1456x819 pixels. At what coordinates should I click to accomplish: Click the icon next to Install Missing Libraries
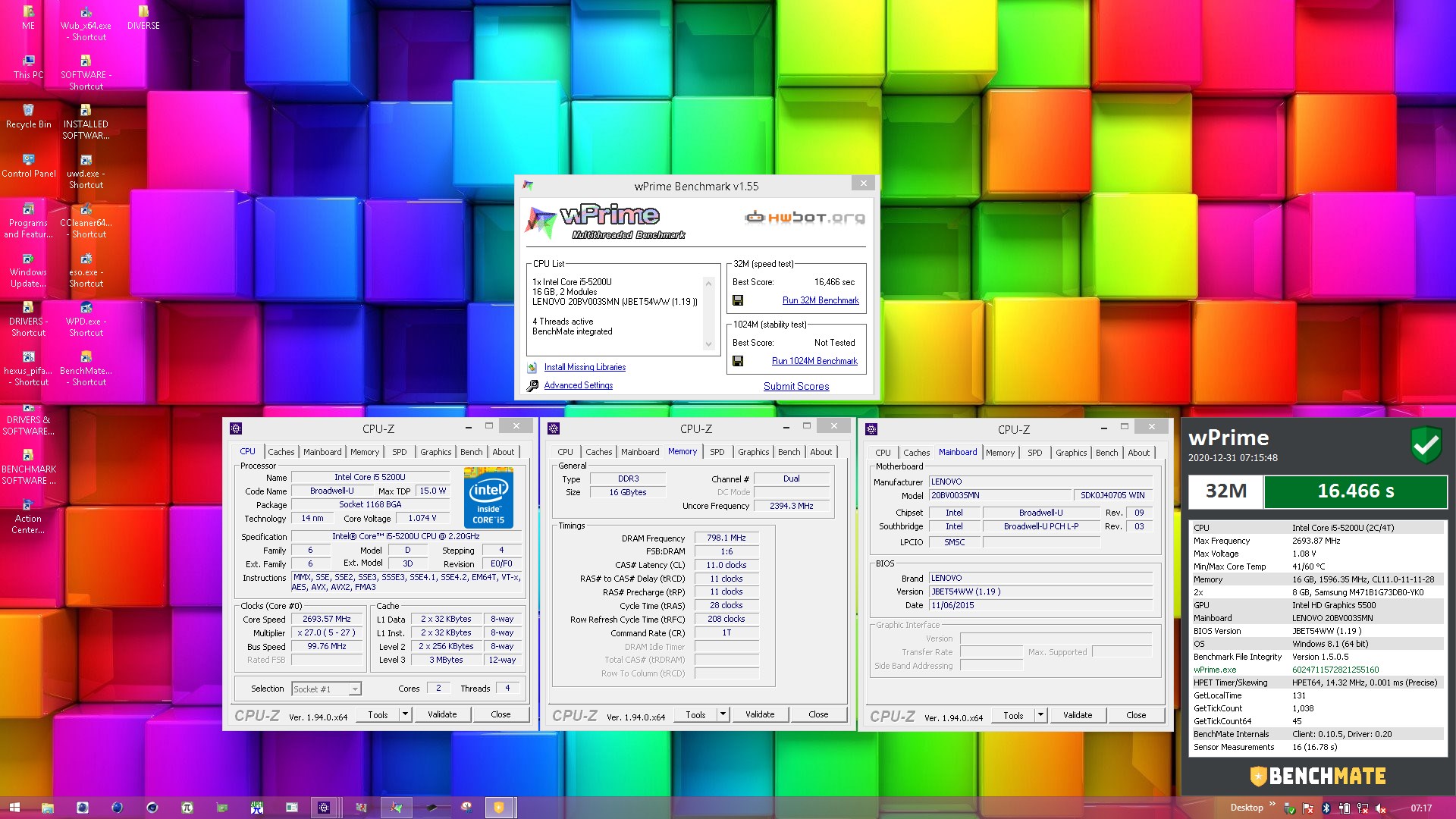(x=532, y=368)
